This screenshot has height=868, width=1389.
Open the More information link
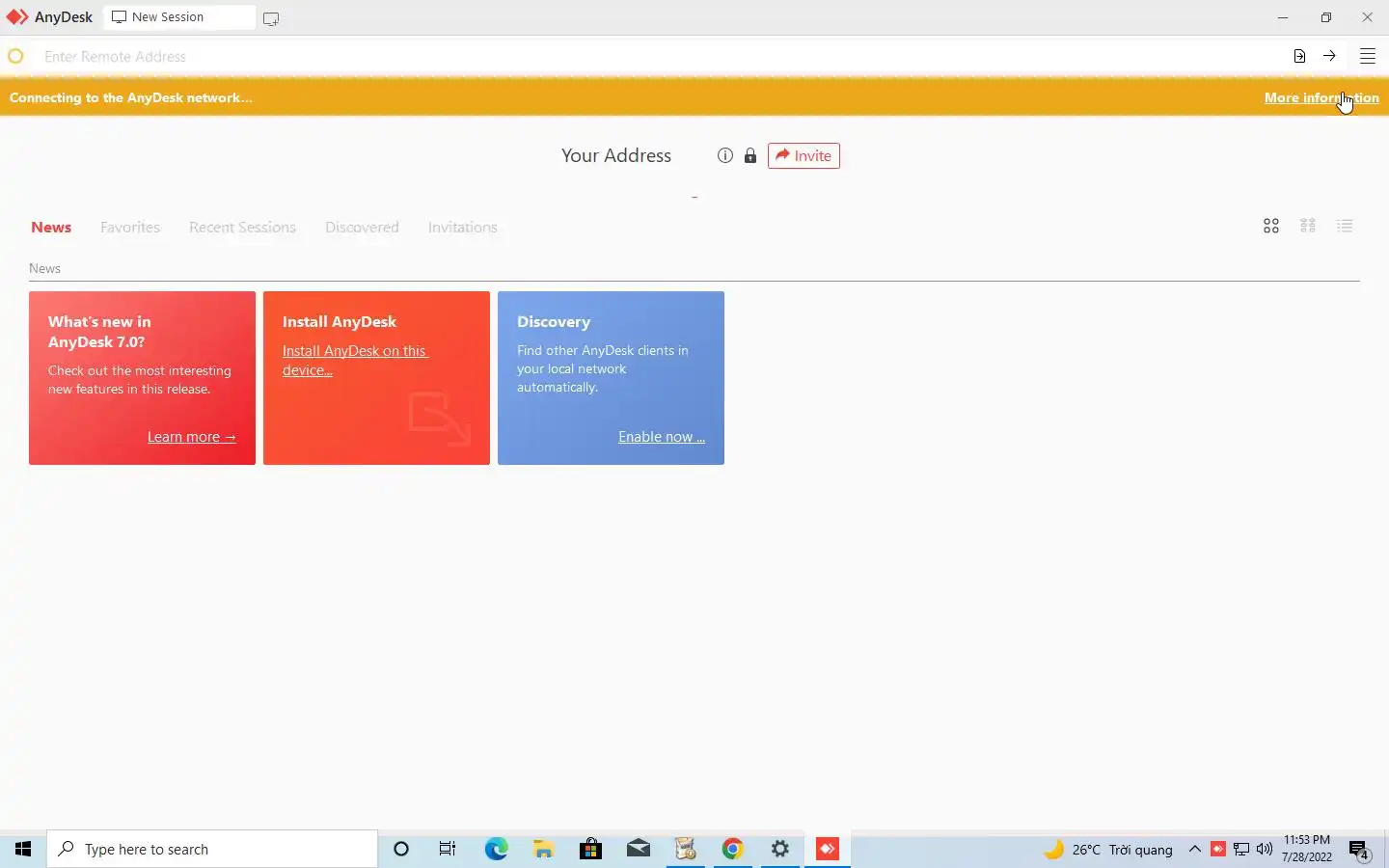(x=1321, y=97)
